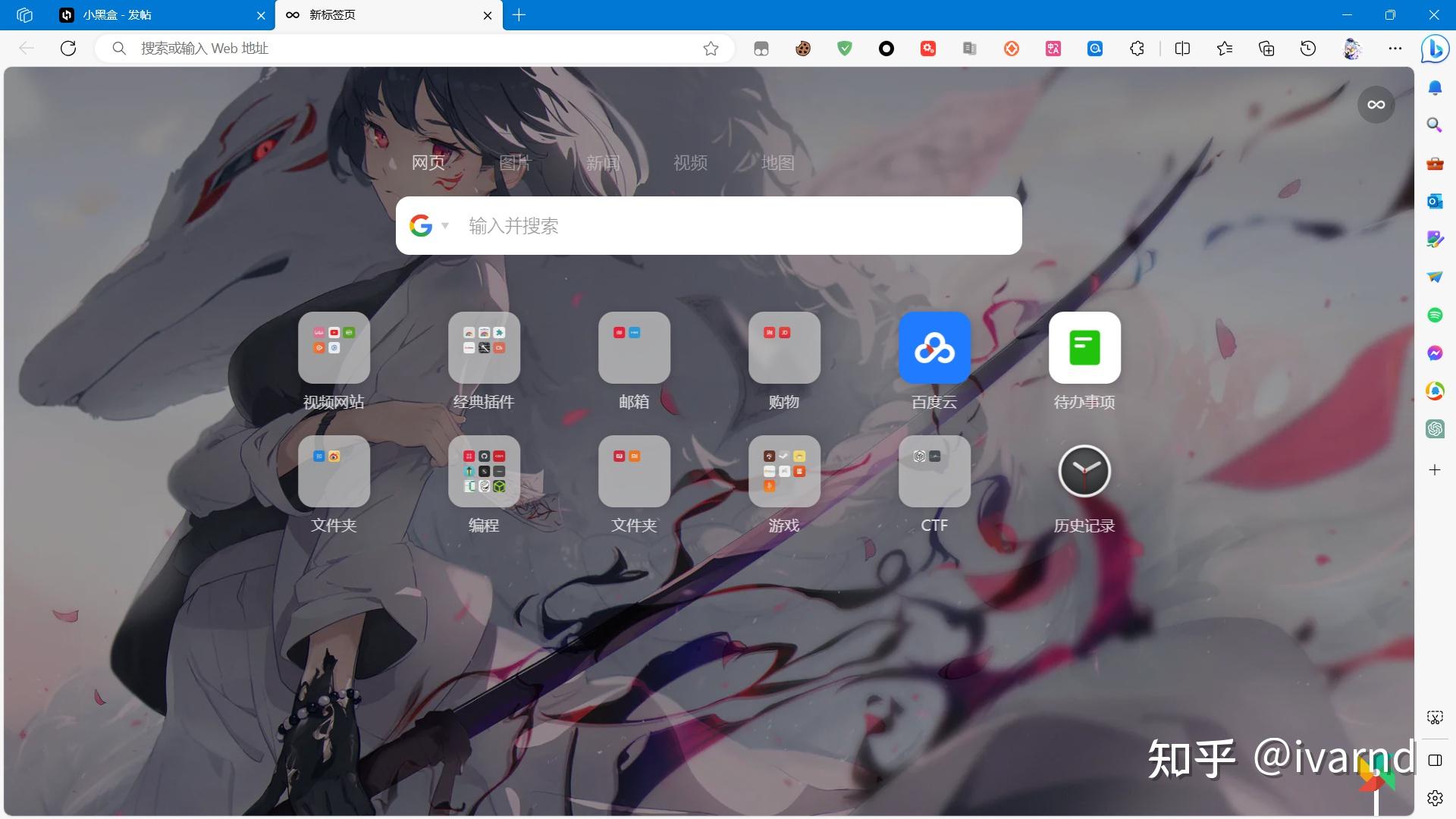Toggle the sidebar visibility button
The width and height of the screenshot is (1456, 819).
pyautogui.click(x=1435, y=760)
